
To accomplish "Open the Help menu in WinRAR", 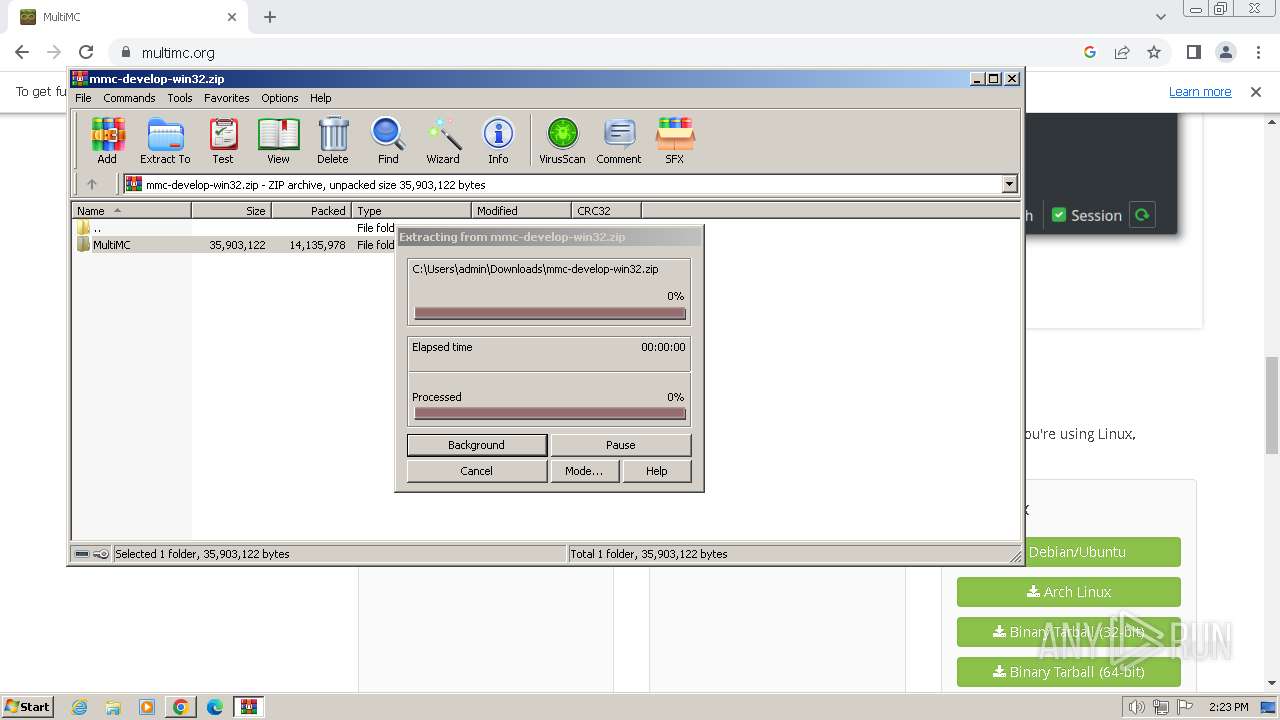I will tap(320, 98).
